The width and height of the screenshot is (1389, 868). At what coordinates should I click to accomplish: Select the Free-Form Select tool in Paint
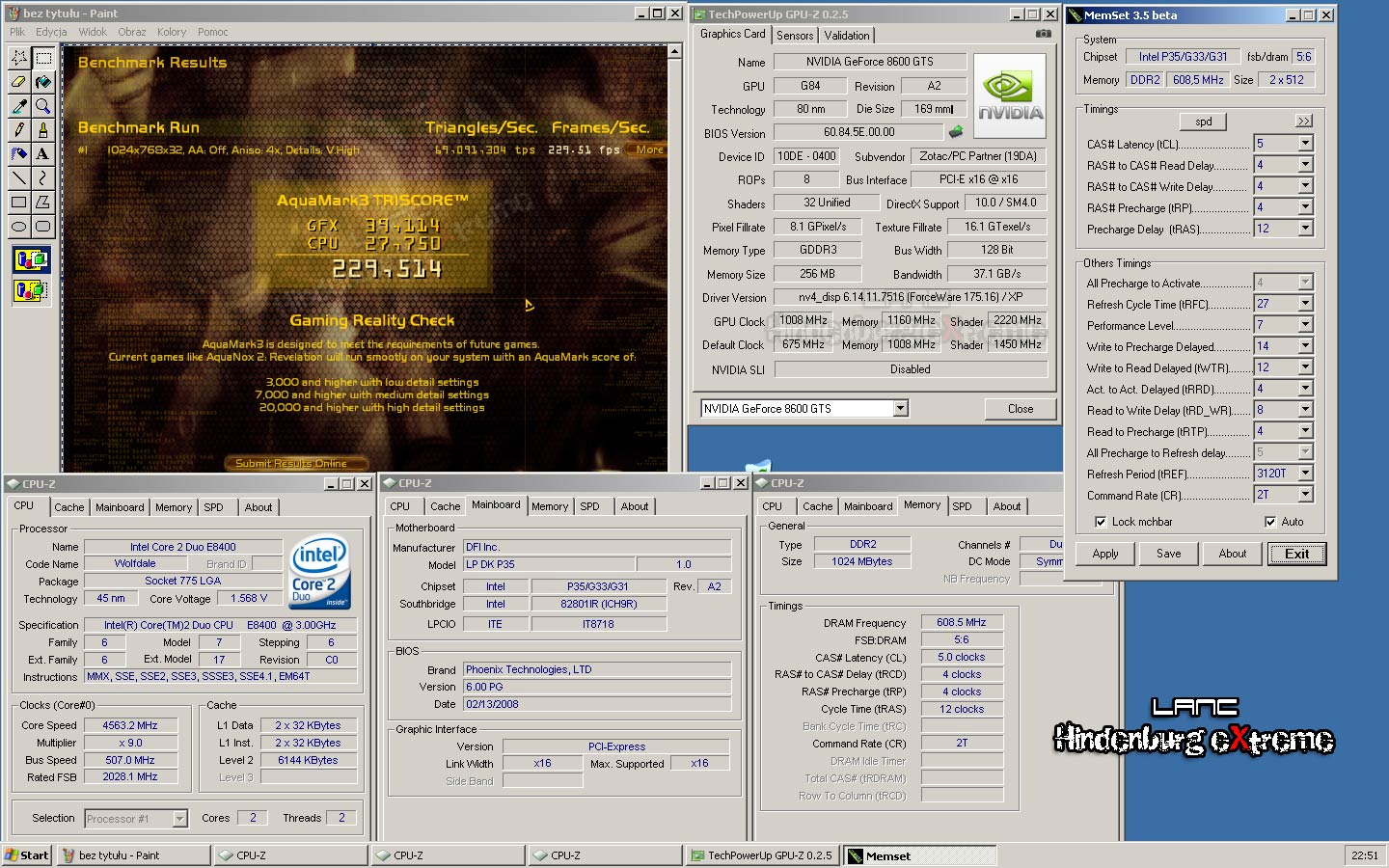(x=18, y=58)
